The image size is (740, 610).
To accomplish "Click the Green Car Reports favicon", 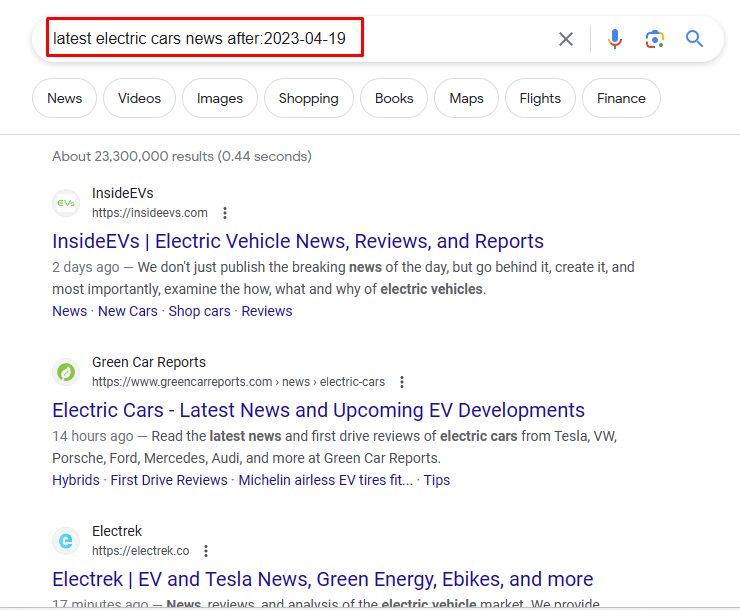I will pos(66,372).
